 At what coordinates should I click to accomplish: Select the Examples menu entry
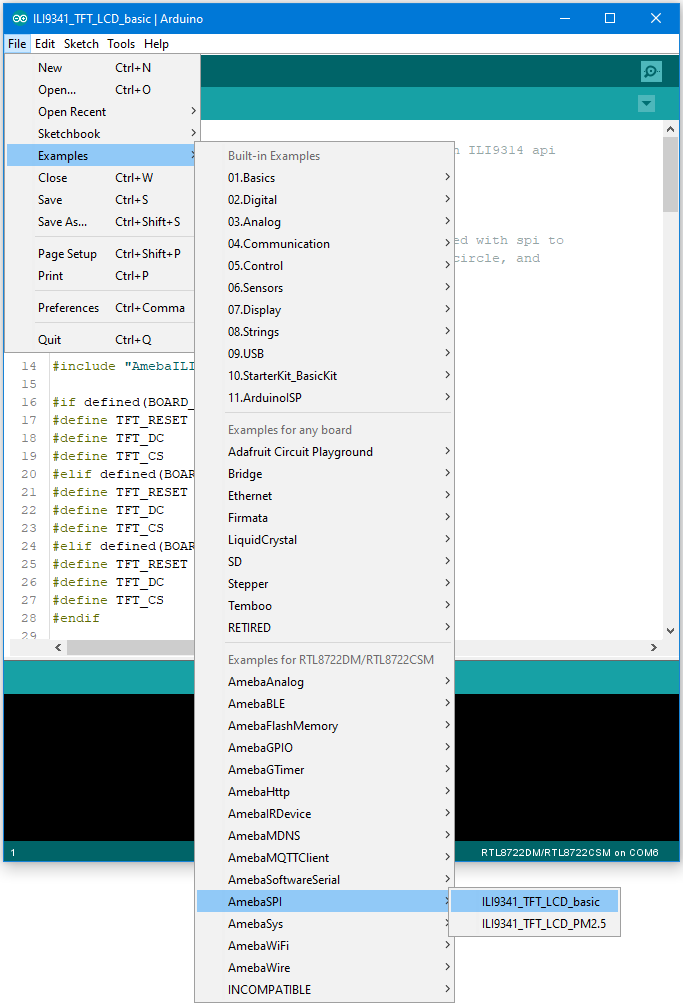point(103,156)
